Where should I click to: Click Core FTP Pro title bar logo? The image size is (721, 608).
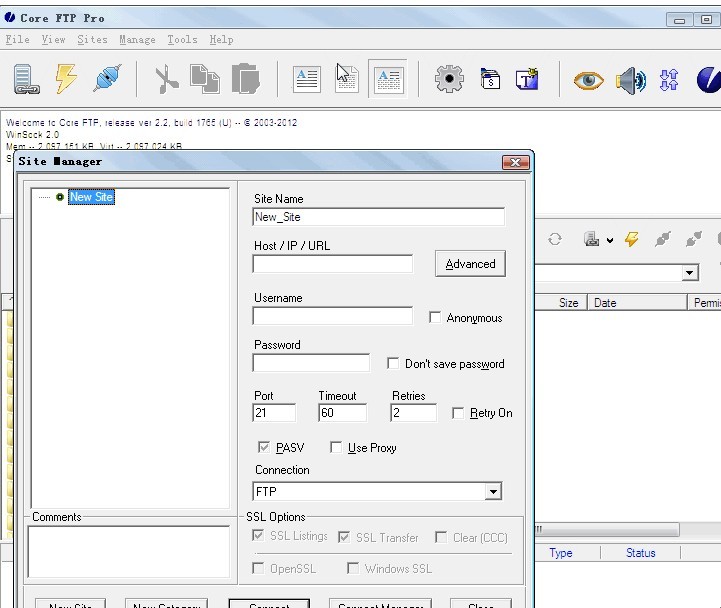pos(10,17)
